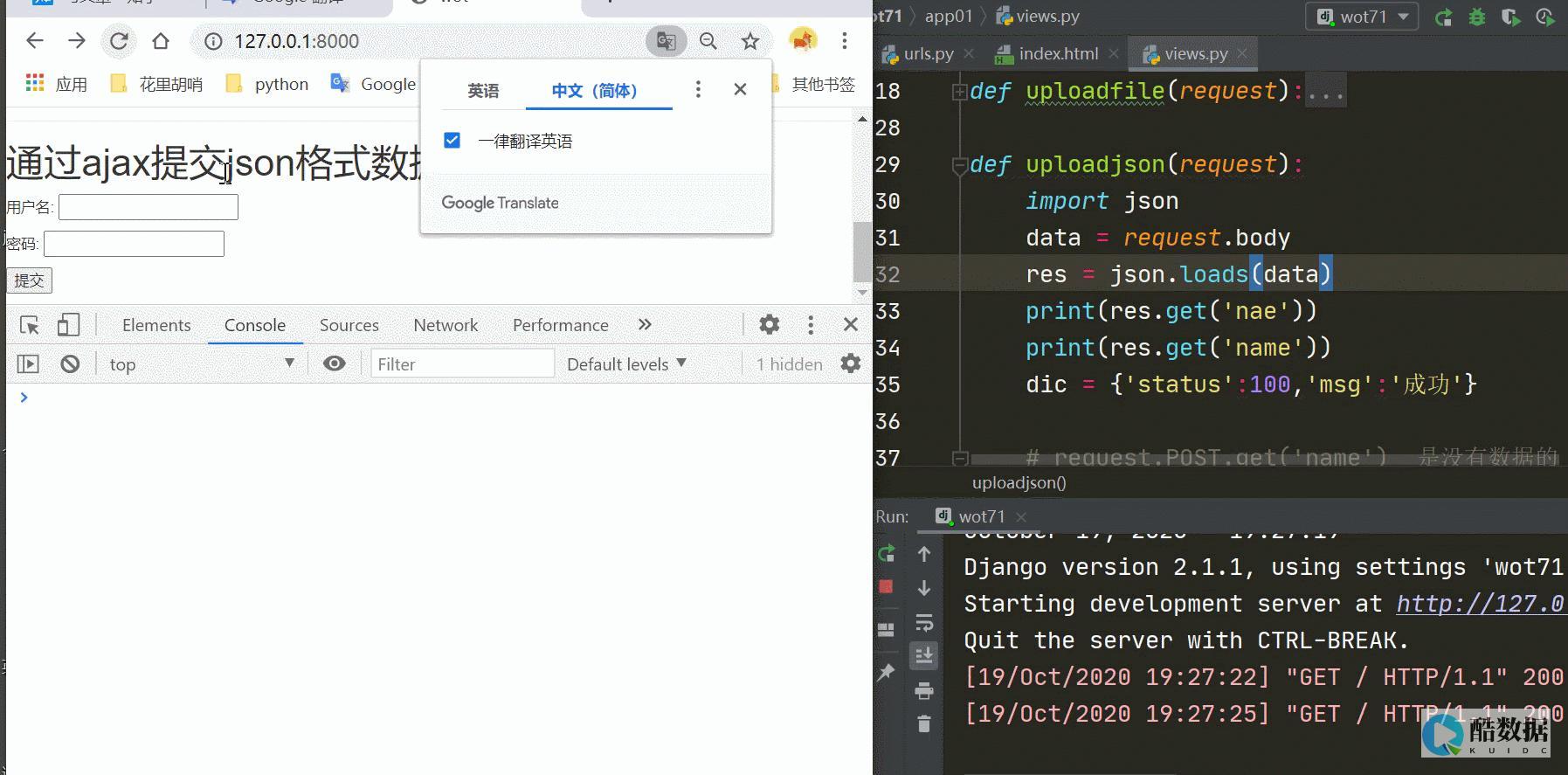Click app01 in the breadcrumb path
This screenshot has width=1568, height=775.
point(949,16)
